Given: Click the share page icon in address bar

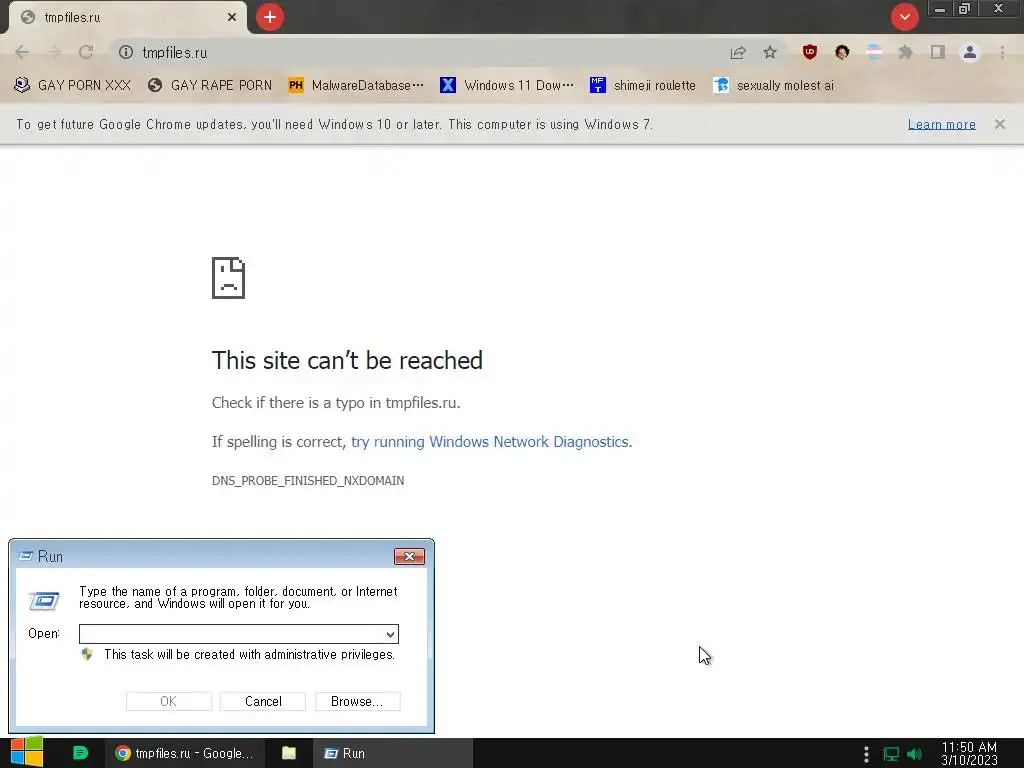Looking at the screenshot, I should pos(738,52).
